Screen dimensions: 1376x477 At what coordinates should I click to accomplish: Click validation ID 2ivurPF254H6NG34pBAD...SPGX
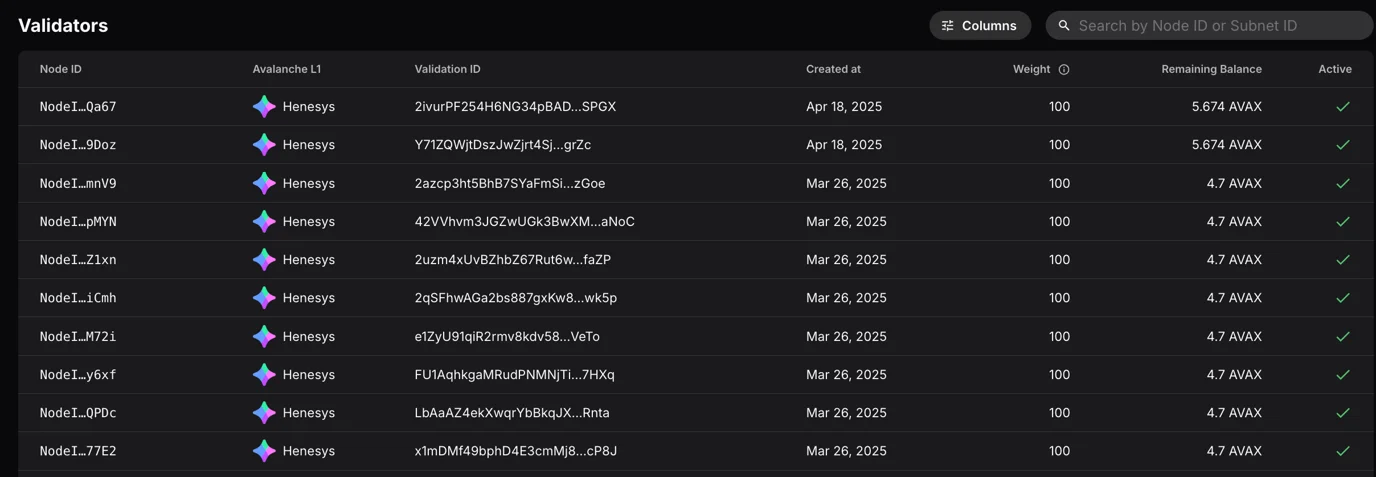click(x=515, y=106)
